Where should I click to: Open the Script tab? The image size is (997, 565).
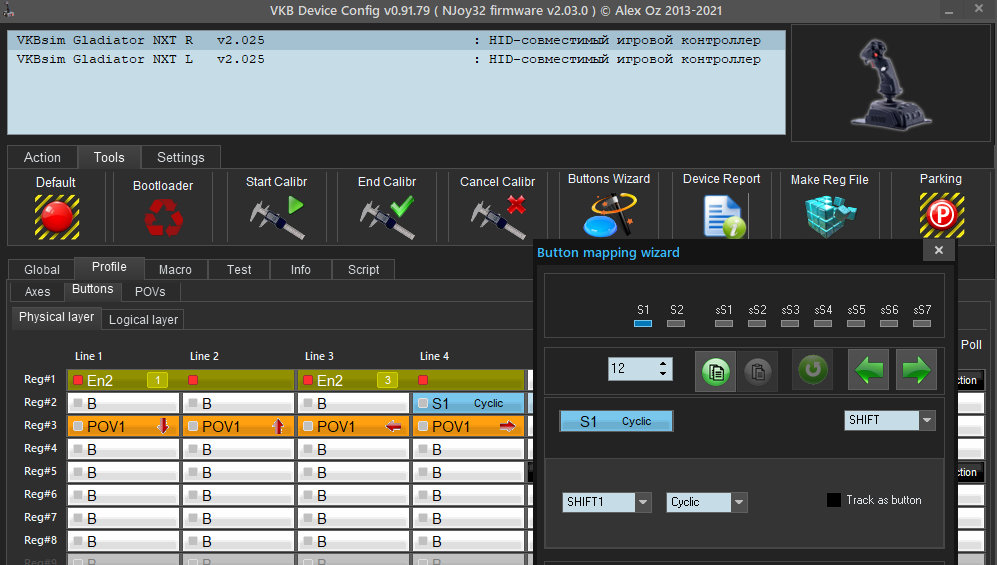click(363, 269)
